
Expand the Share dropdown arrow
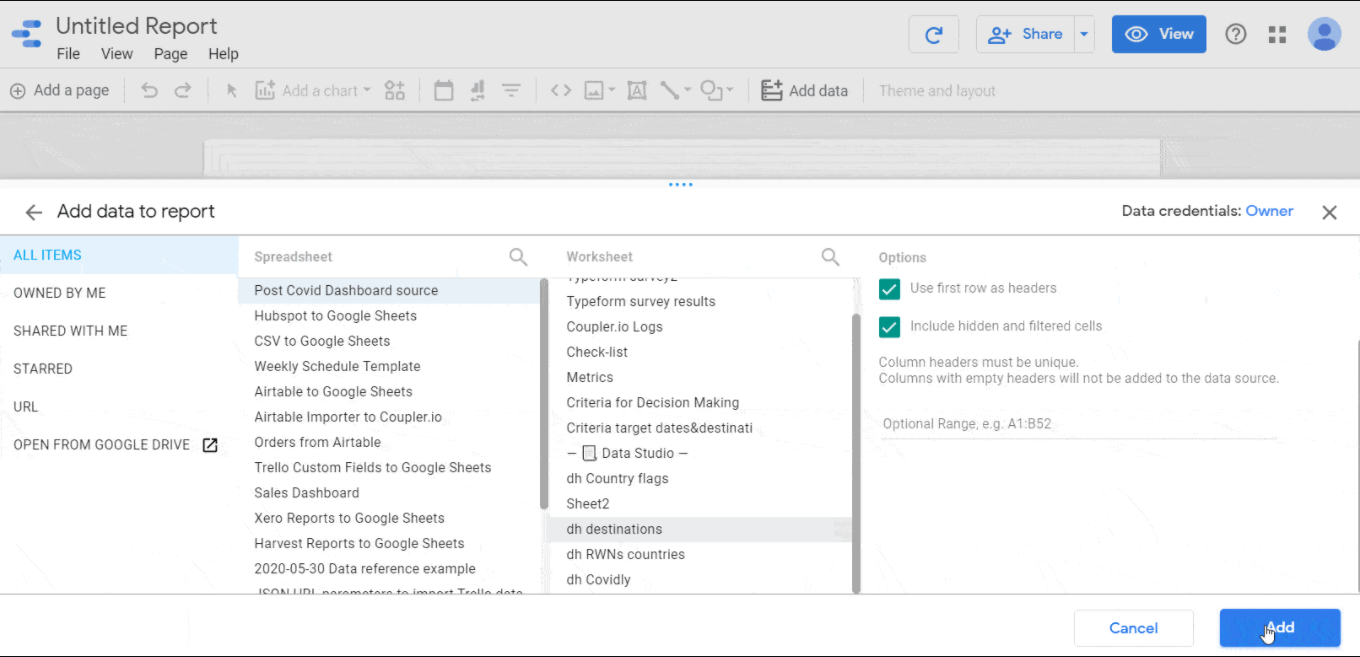click(x=1084, y=35)
